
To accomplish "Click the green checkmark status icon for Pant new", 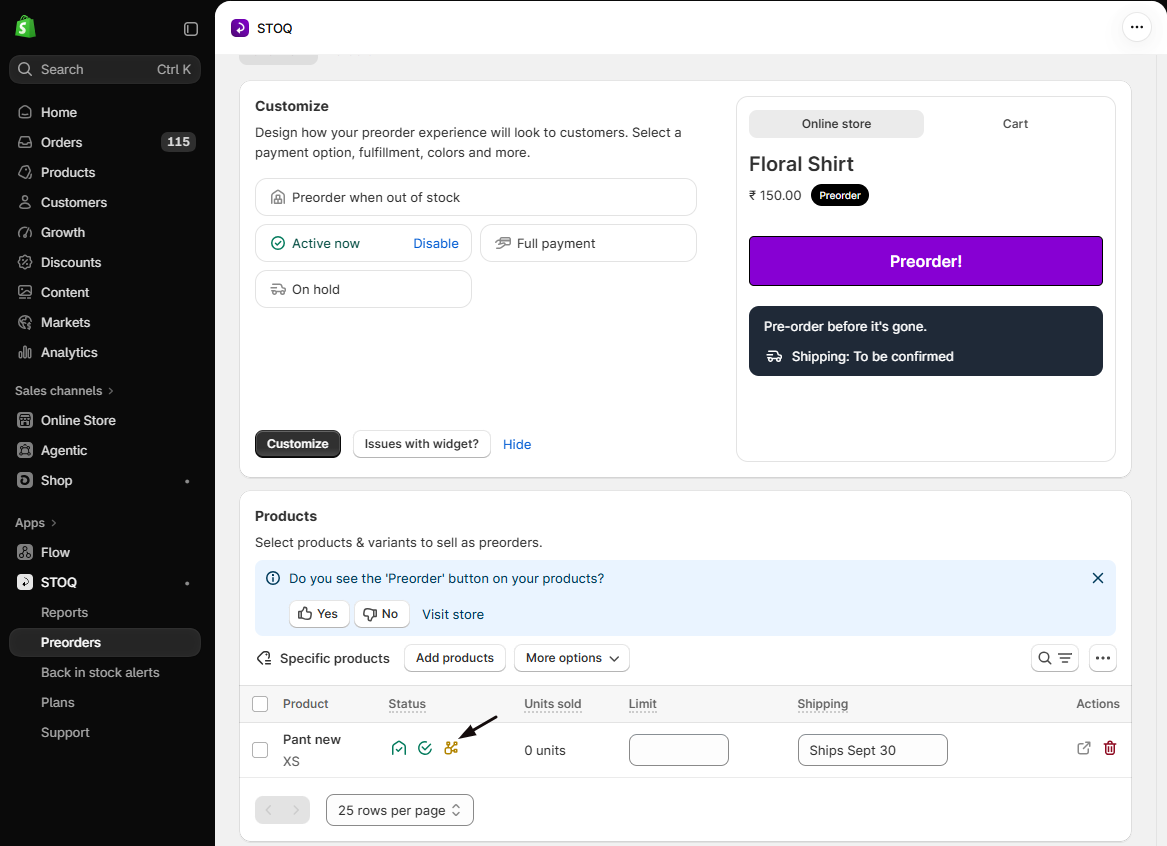I will 425,749.
